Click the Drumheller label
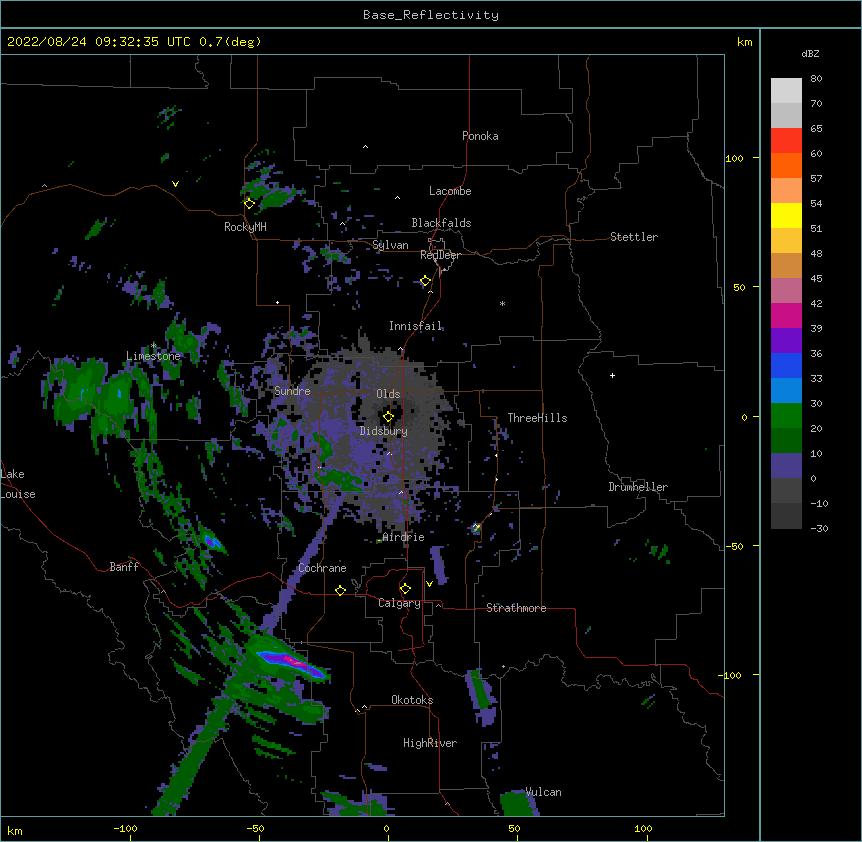This screenshot has height=842, width=862. [x=638, y=487]
